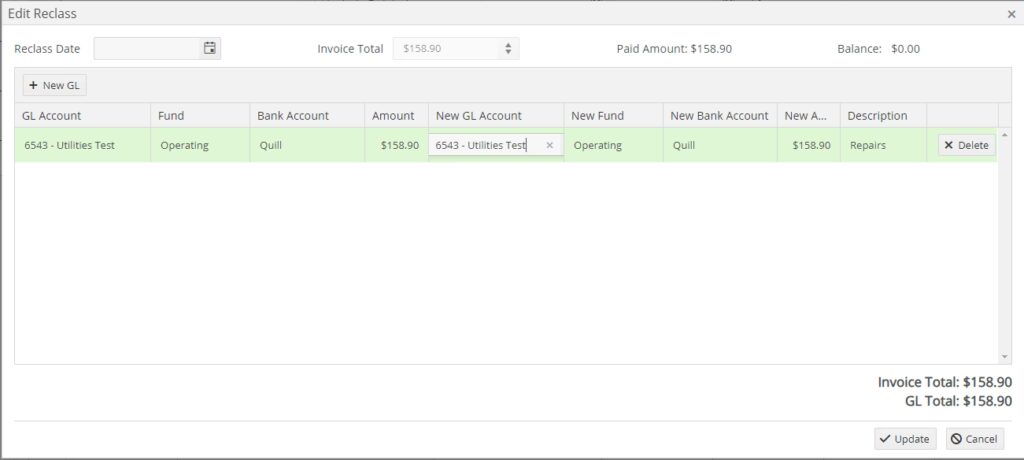Click the Bank Account column header
This screenshot has width=1024, height=460.
click(x=293, y=115)
